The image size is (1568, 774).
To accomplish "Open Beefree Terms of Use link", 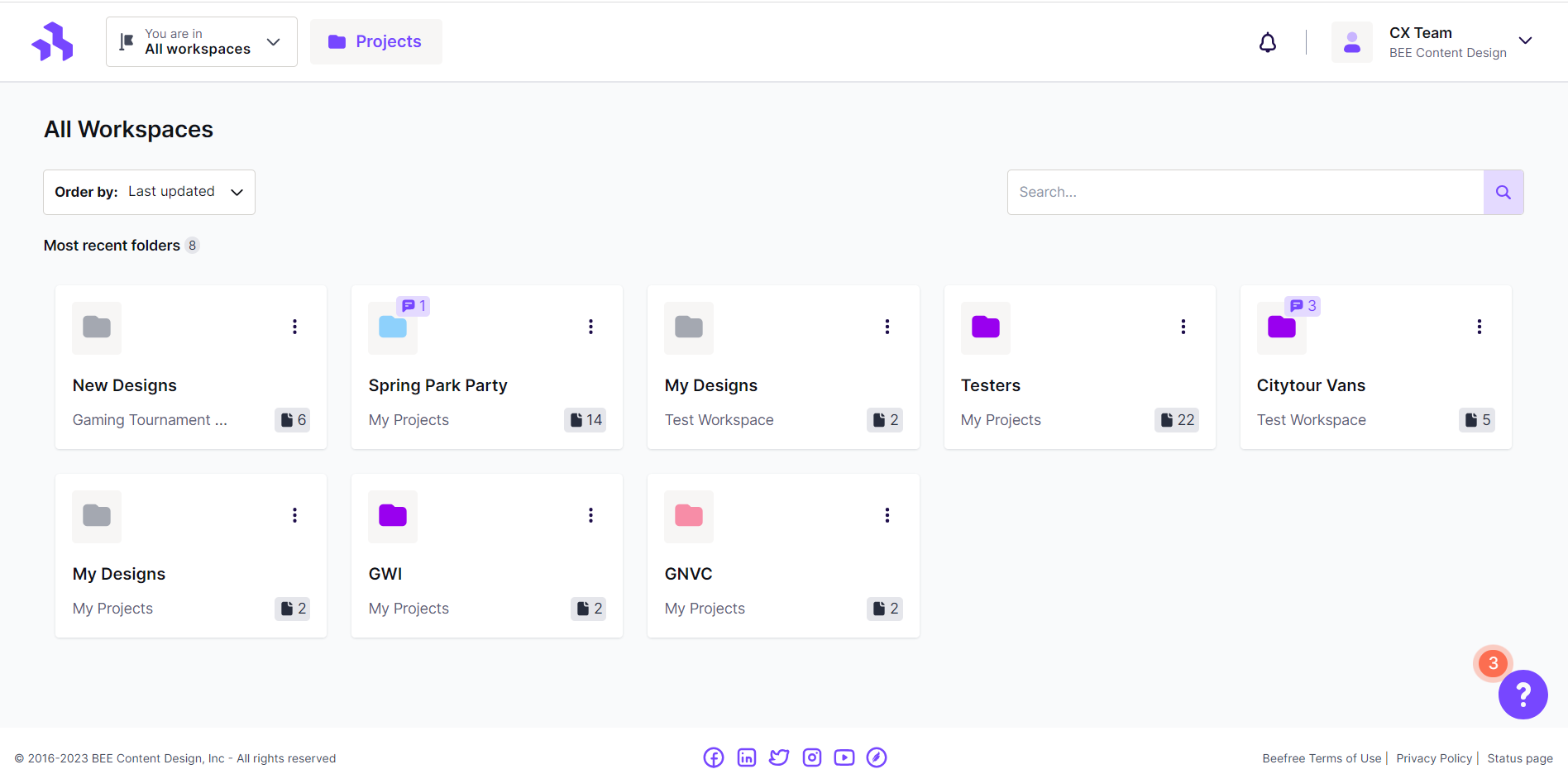I will click(1322, 758).
